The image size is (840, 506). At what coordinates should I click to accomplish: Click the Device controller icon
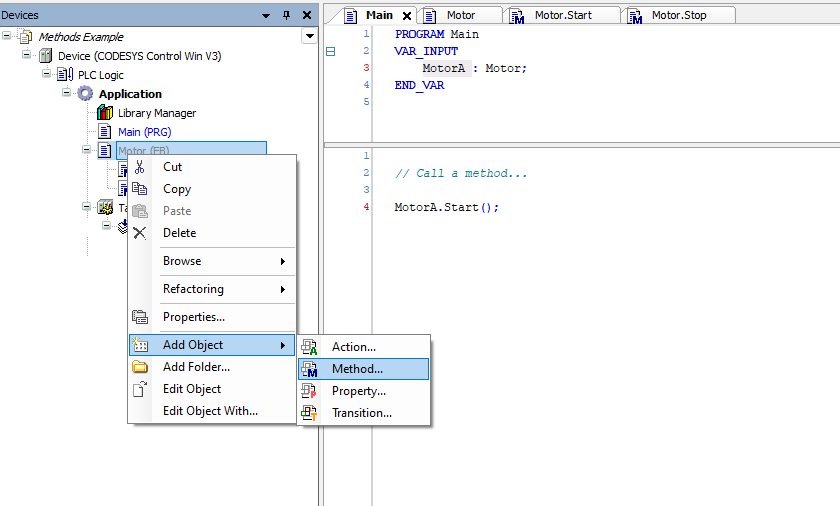[46, 56]
